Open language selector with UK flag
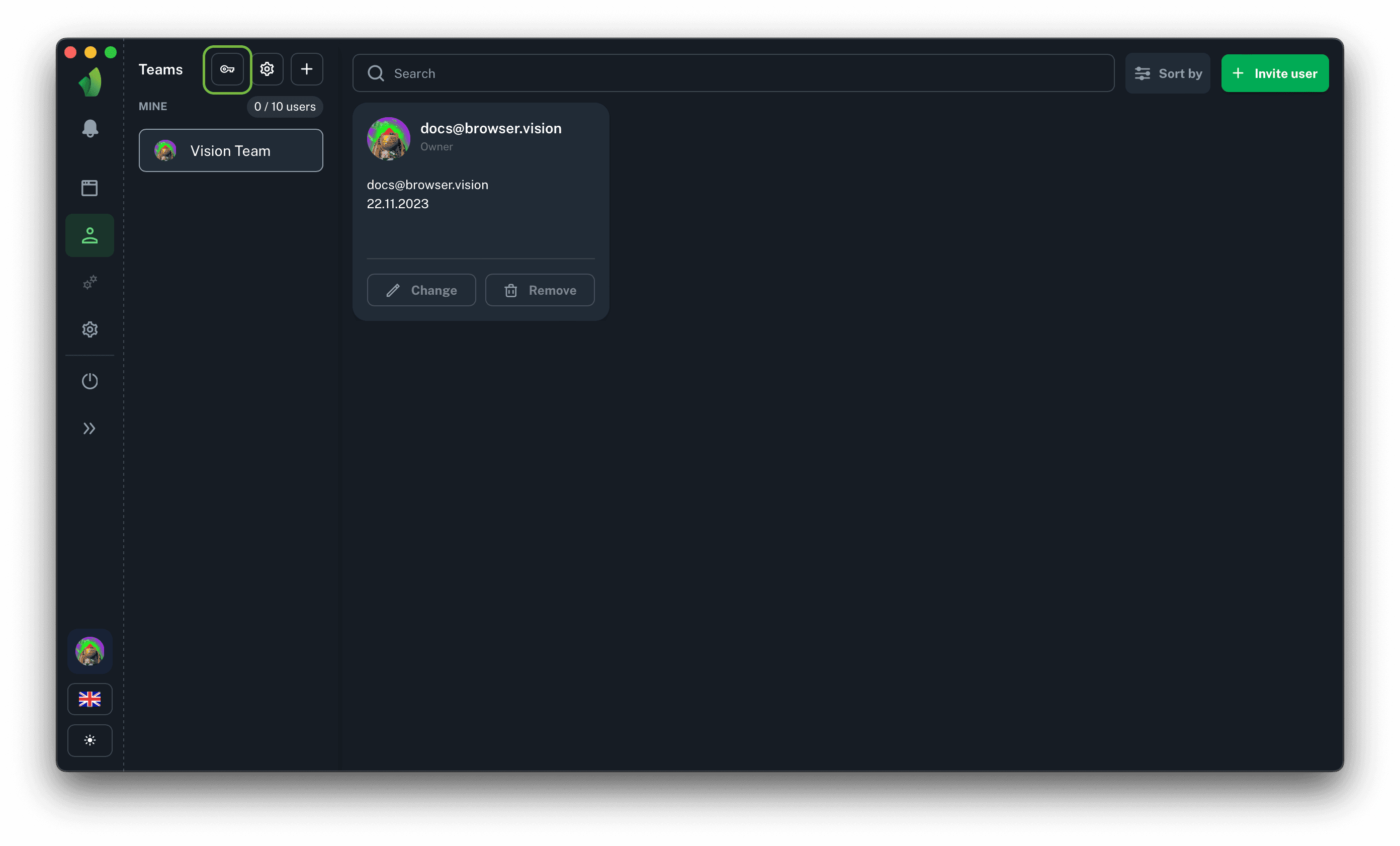 [90, 699]
